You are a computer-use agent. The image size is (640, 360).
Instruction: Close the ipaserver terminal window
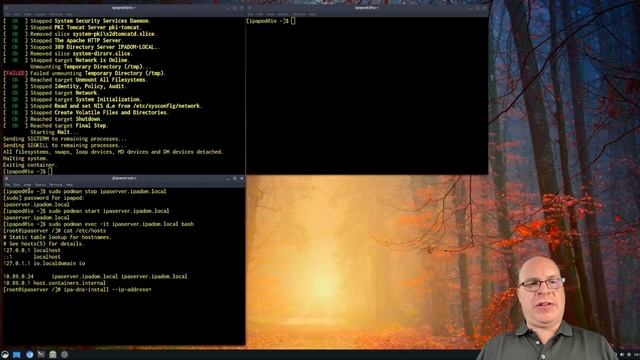click(x=241, y=178)
